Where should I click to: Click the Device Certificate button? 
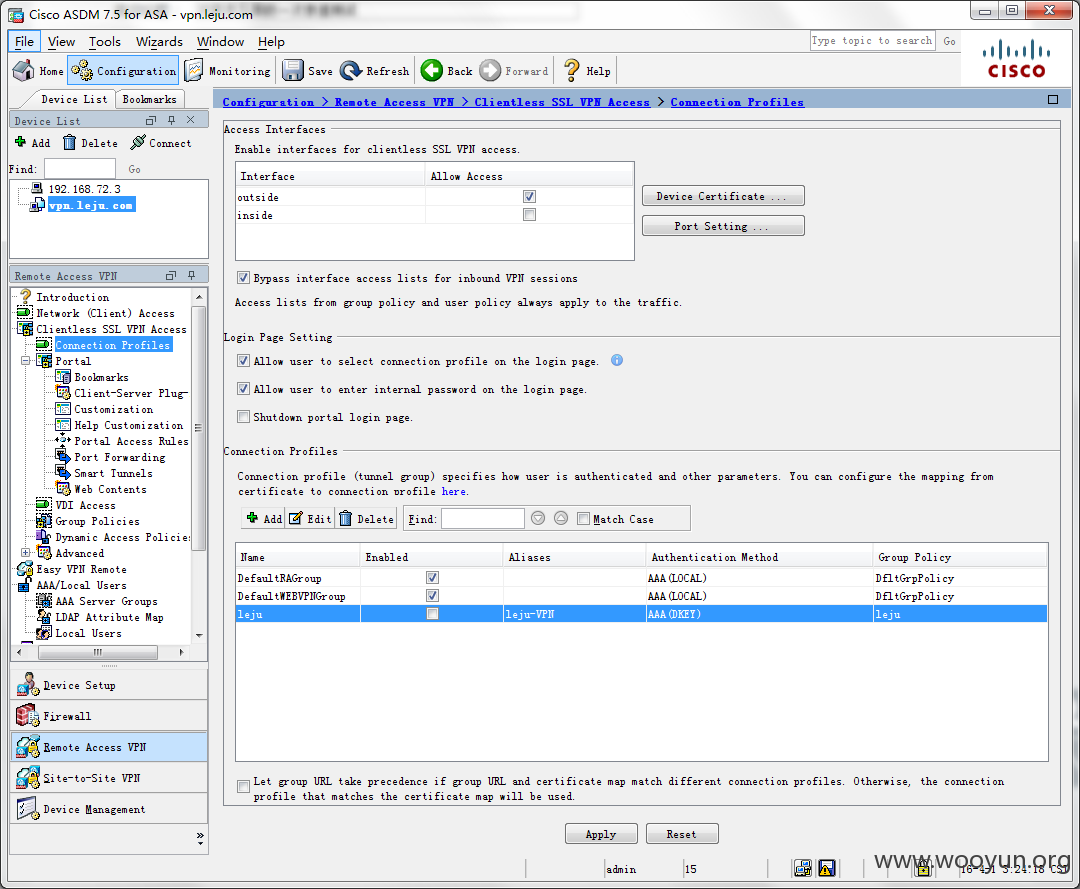coord(723,196)
